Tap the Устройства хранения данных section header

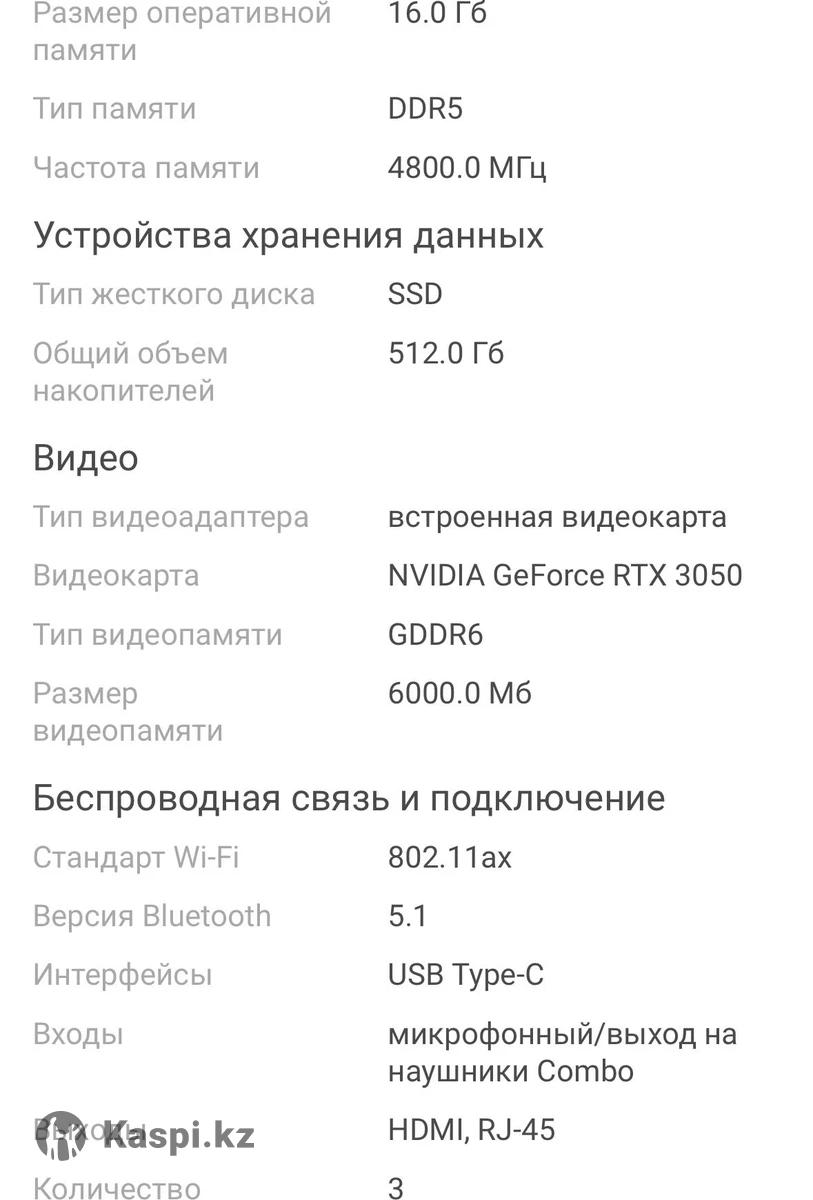288,236
